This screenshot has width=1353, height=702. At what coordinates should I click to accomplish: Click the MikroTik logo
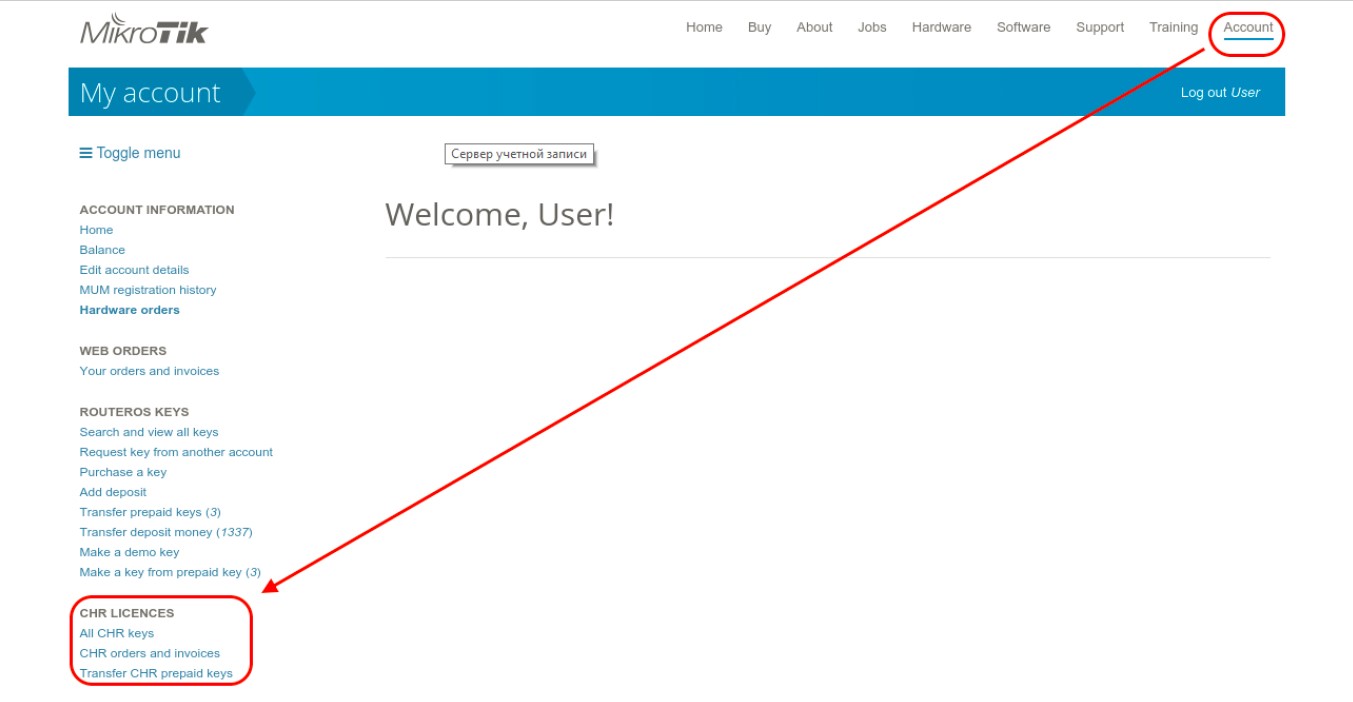pos(144,30)
